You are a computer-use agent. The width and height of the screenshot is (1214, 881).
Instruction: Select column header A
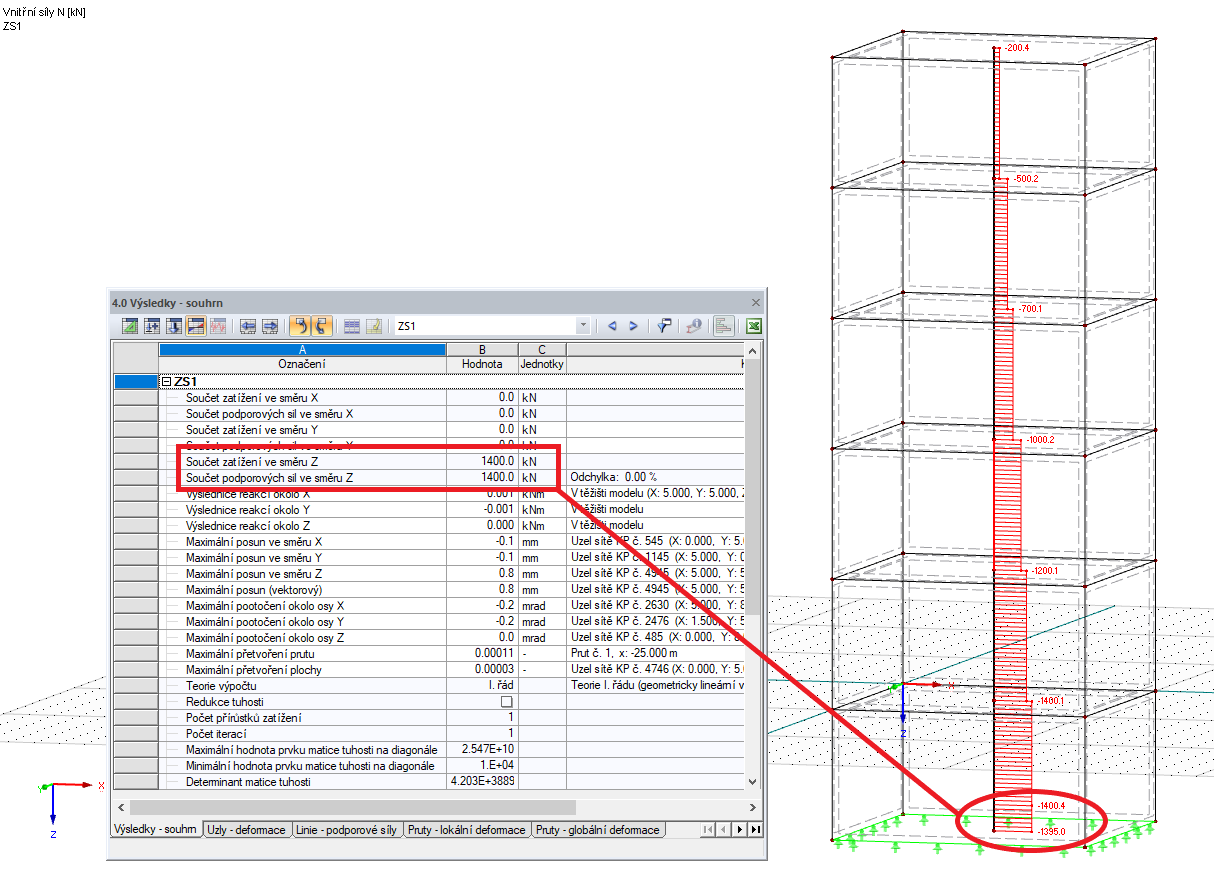(x=302, y=349)
